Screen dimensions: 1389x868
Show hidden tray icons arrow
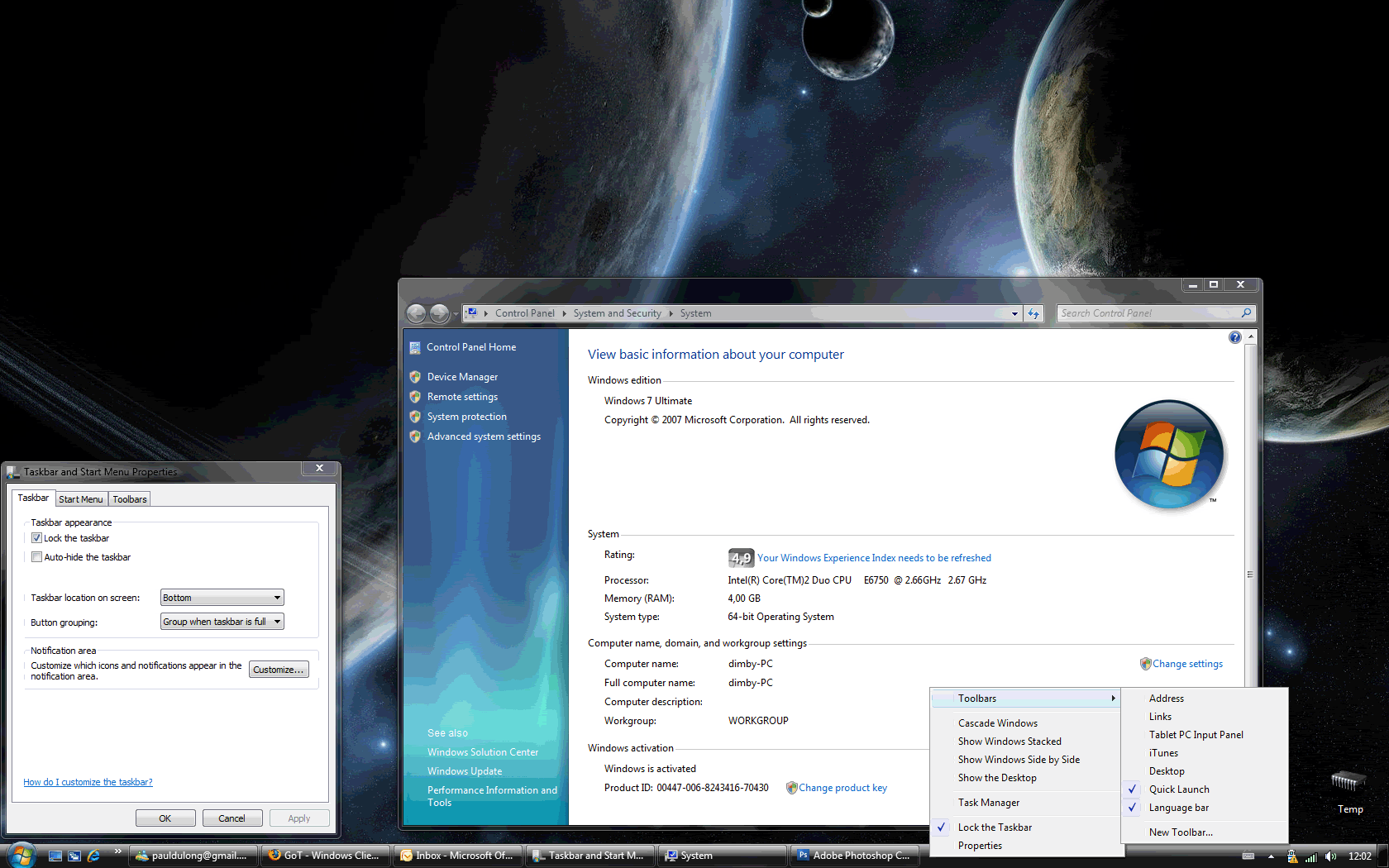[x=1271, y=856]
